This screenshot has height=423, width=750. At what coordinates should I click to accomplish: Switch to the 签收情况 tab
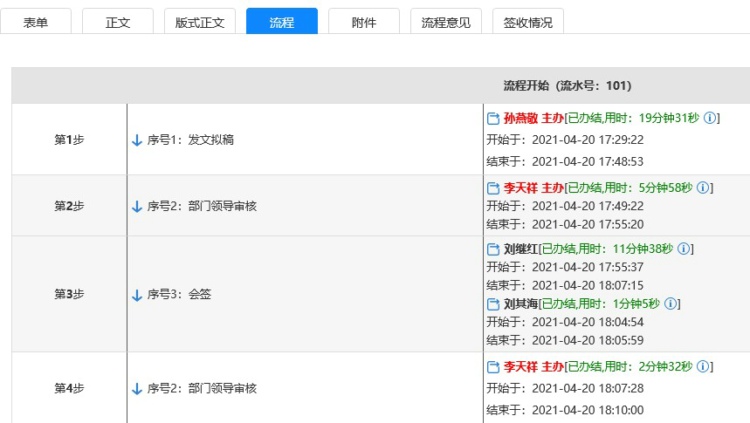pyautogui.click(x=528, y=22)
